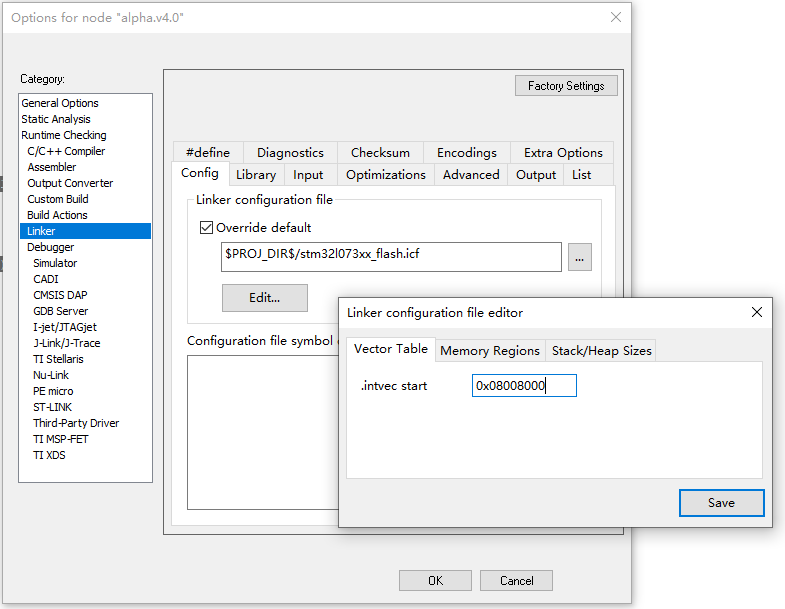Toggle the Override default checkbox

click(206, 228)
